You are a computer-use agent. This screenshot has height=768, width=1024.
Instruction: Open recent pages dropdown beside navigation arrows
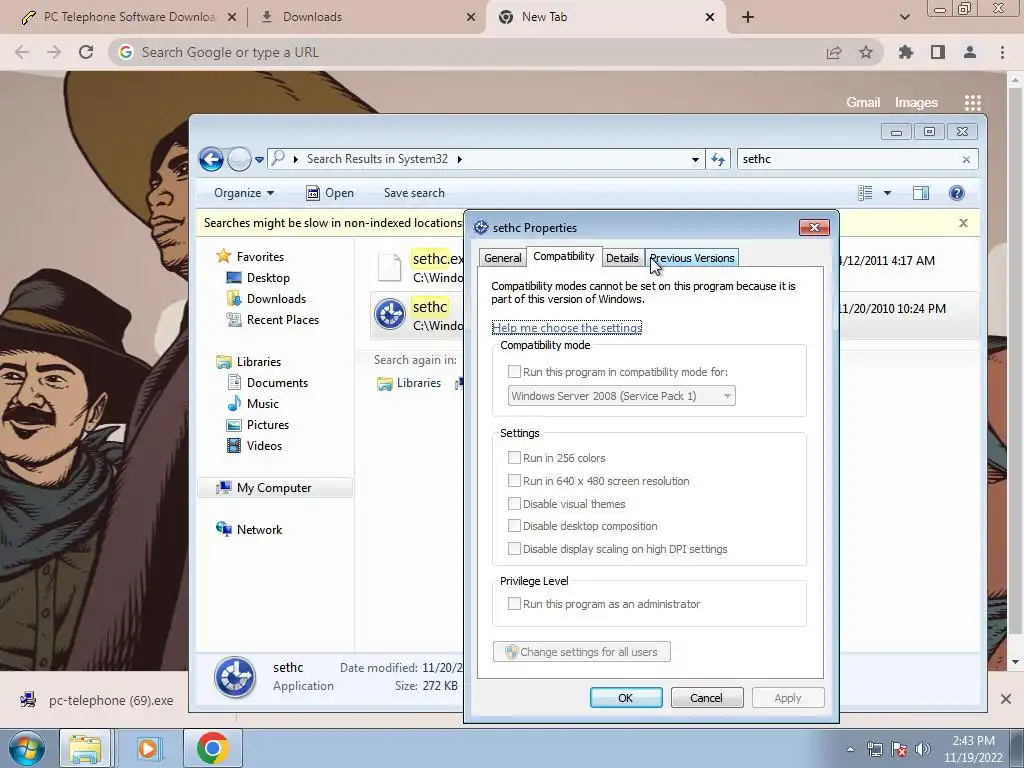pos(259,159)
